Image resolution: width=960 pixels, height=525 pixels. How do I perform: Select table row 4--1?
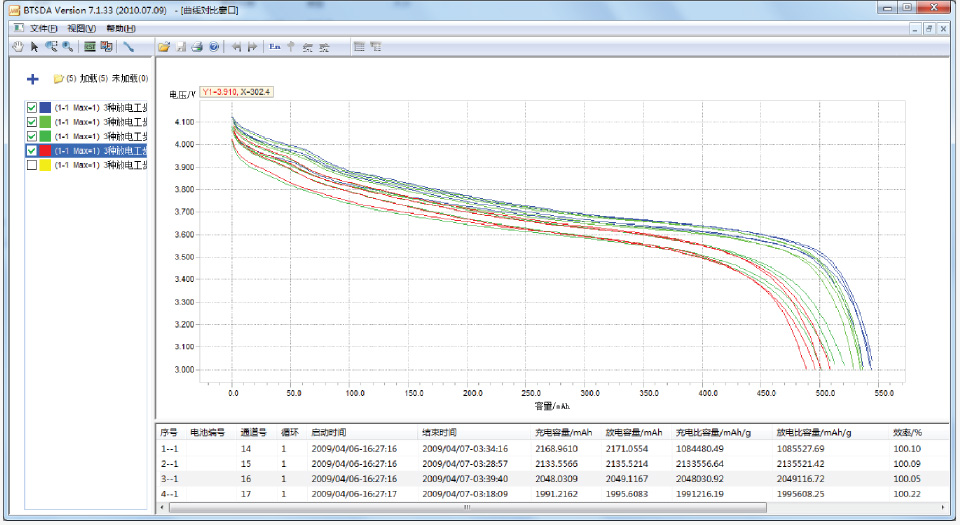[x=551, y=494]
